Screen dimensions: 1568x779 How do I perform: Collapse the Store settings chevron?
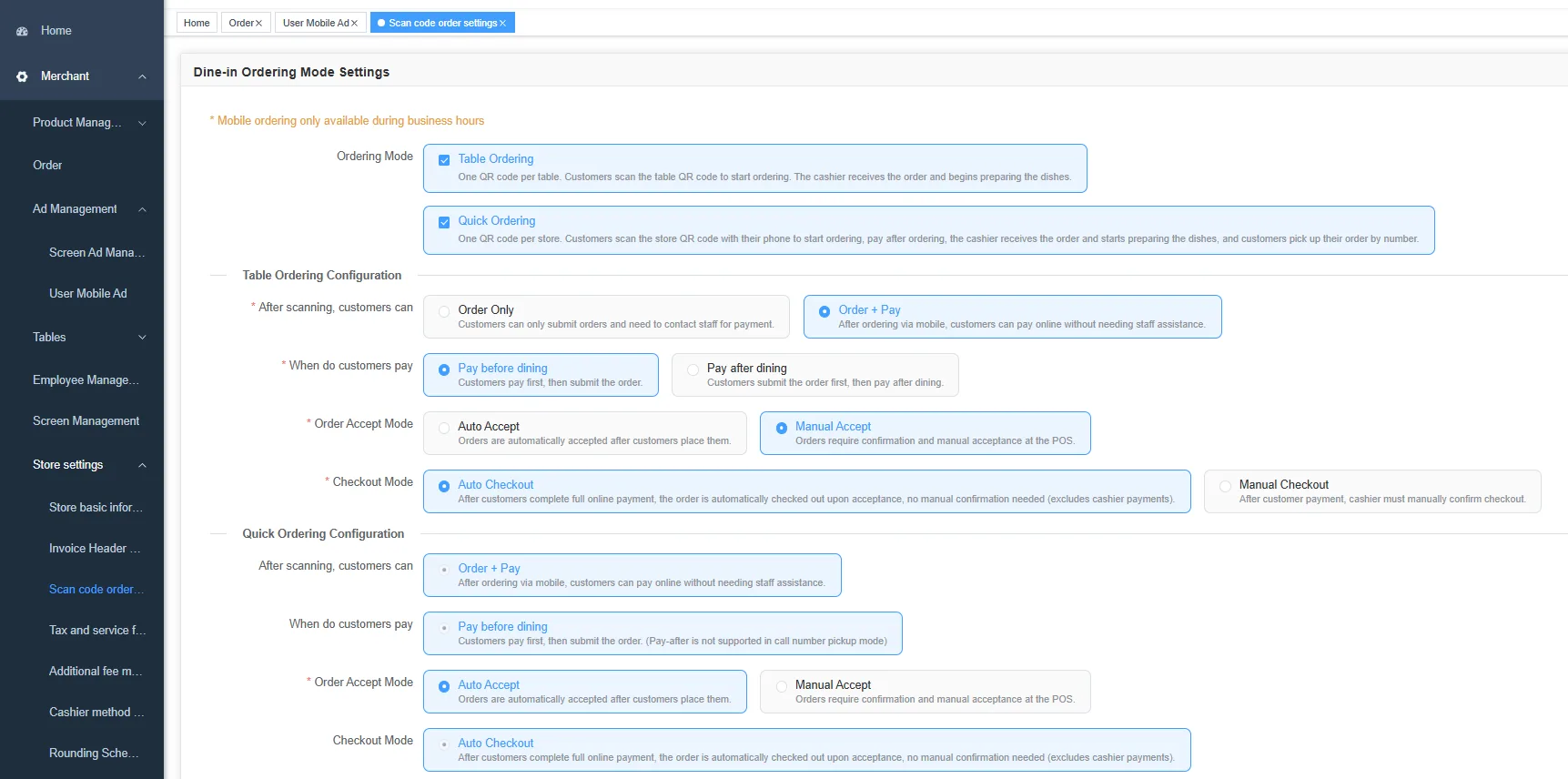pyautogui.click(x=142, y=465)
